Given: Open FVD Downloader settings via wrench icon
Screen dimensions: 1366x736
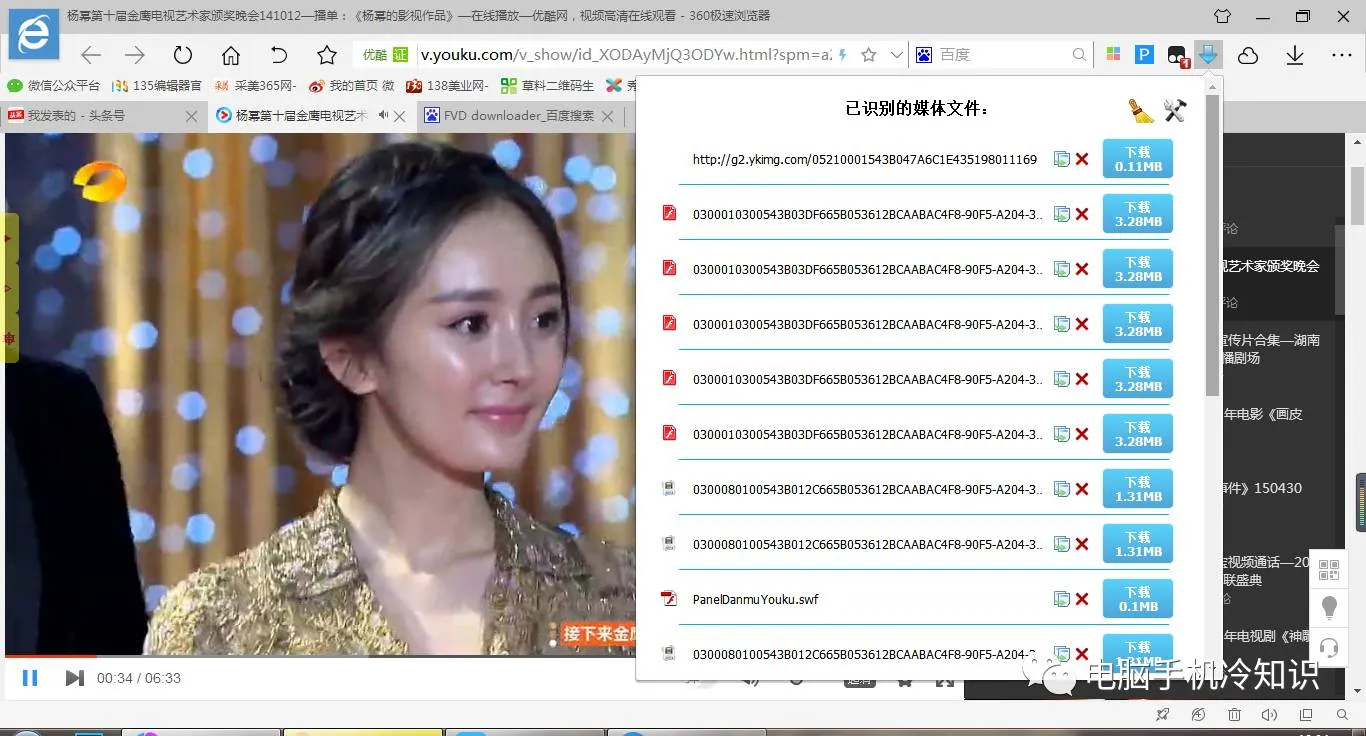Looking at the screenshot, I should click(x=1176, y=110).
